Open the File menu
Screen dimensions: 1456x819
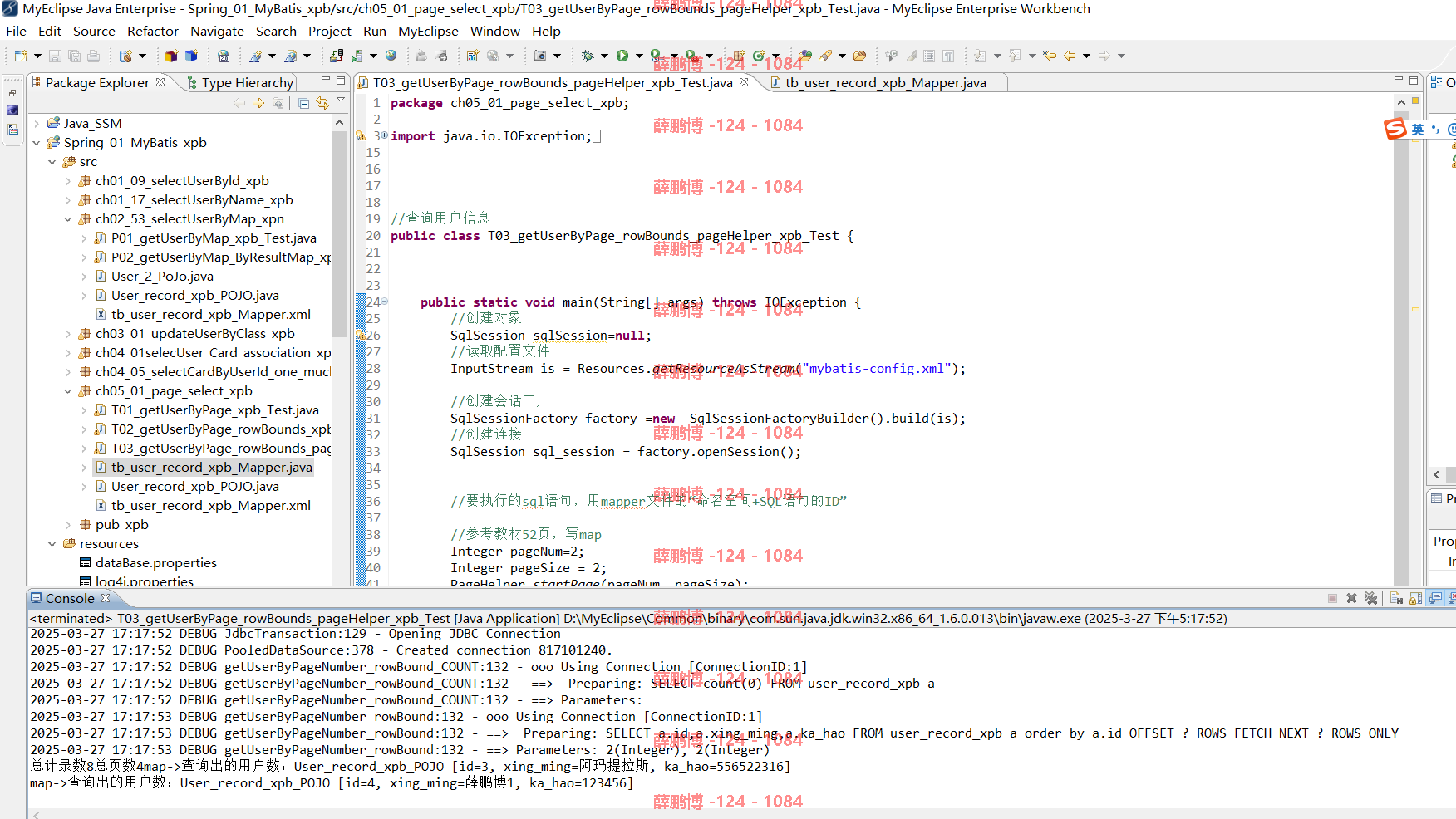click(16, 31)
